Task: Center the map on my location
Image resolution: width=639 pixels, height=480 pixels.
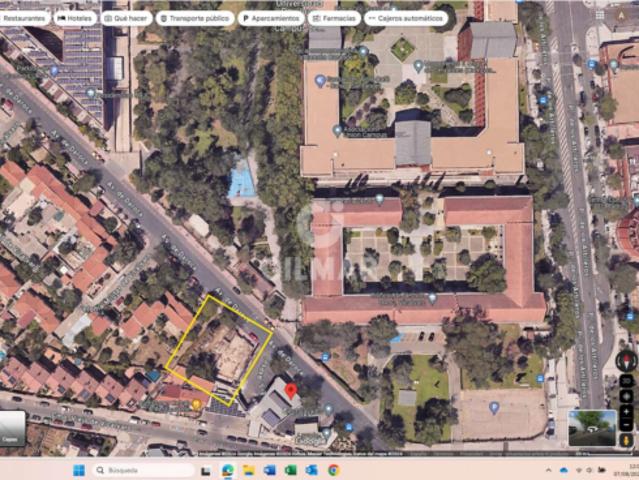Action: point(626,396)
